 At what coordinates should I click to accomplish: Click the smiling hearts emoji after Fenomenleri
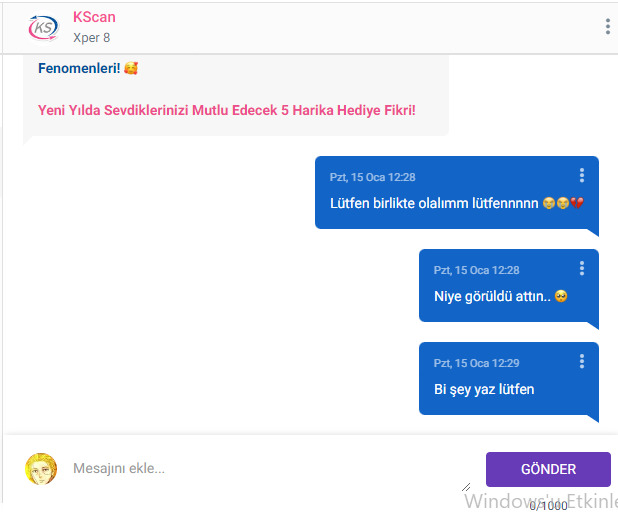pos(131,68)
